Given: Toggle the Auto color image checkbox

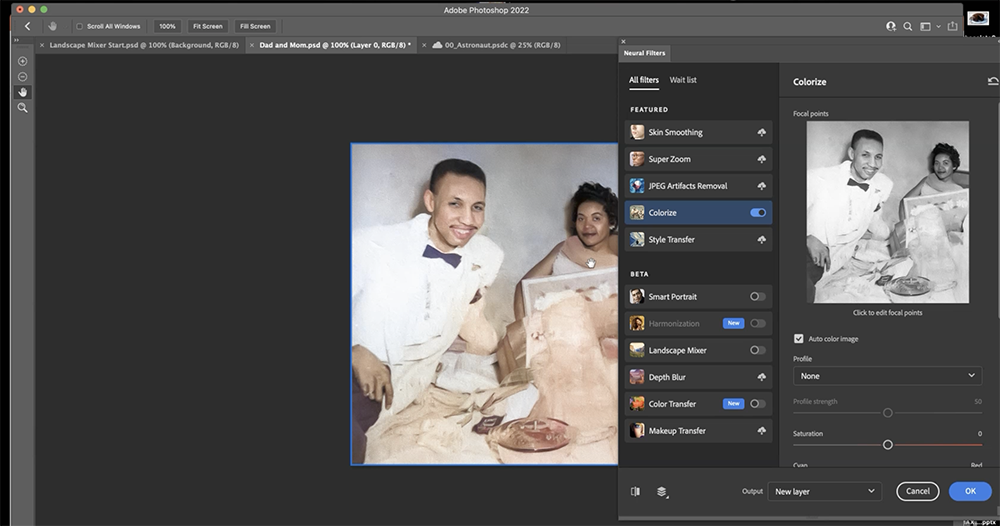Looking at the screenshot, I should point(798,339).
